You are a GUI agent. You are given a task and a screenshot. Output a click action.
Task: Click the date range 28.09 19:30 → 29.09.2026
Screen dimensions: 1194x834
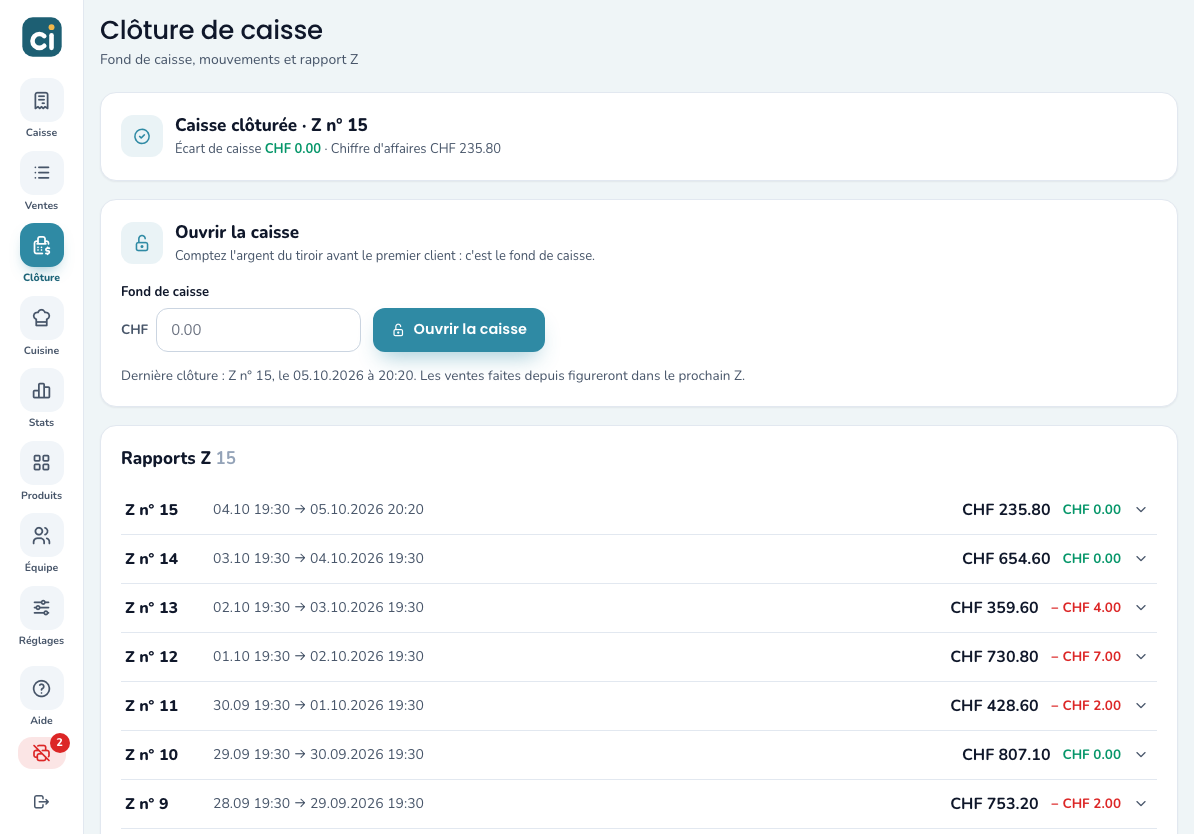click(318, 803)
